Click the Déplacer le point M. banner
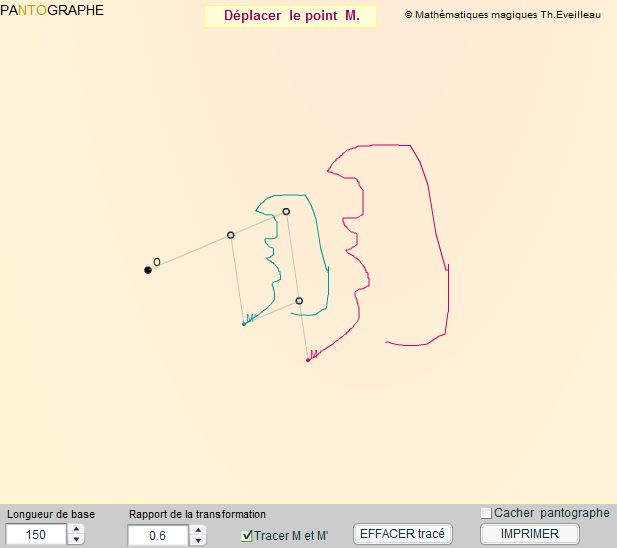 pyautogui.click(x=291, y=16)
